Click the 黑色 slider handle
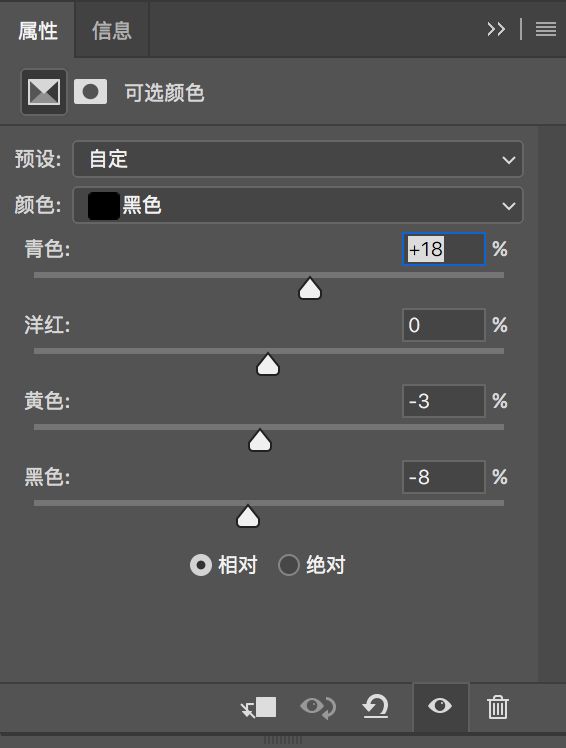Image resolution: width=566 pixels, height=748 pixels. [x=248, y=517]
